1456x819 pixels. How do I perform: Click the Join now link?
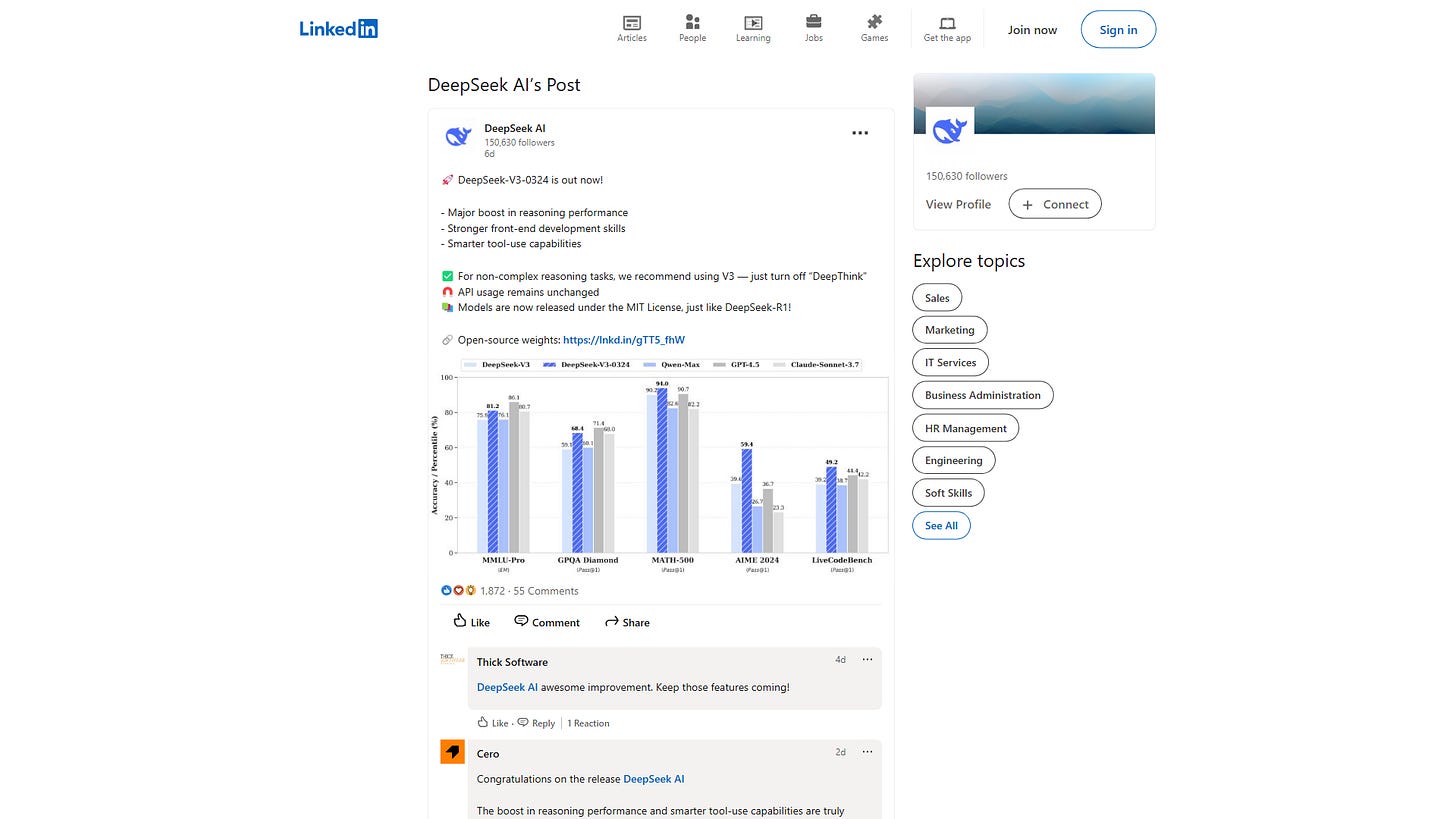point(1032,30)
